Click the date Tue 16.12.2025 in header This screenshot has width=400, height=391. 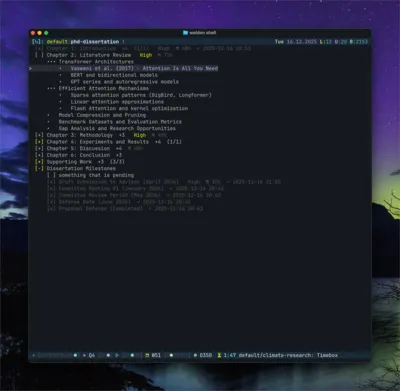[x=296, y=42]
